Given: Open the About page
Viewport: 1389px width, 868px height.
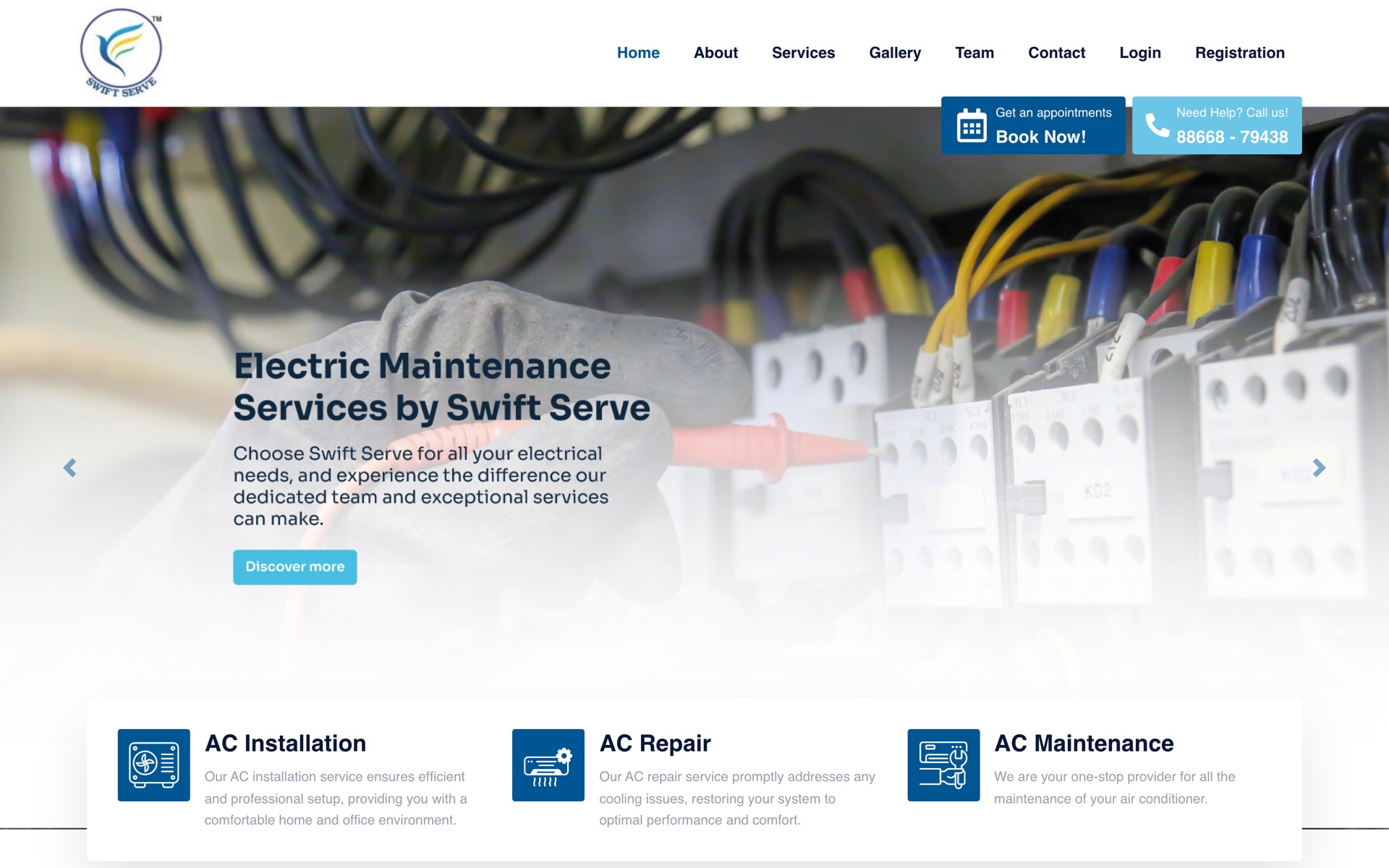Looking at the screenshot, I should [715, 53].
